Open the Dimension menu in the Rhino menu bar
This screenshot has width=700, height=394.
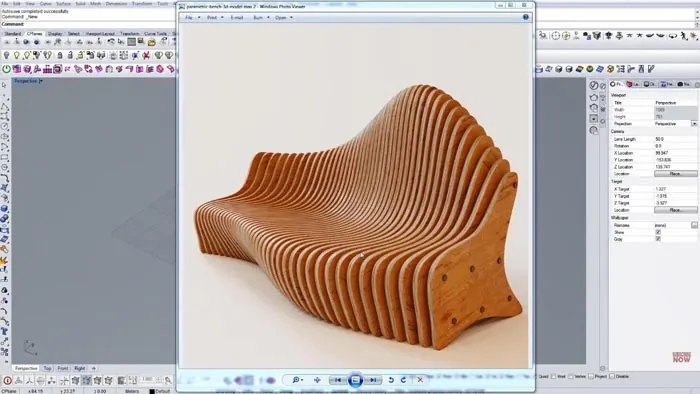coord(116,4)
